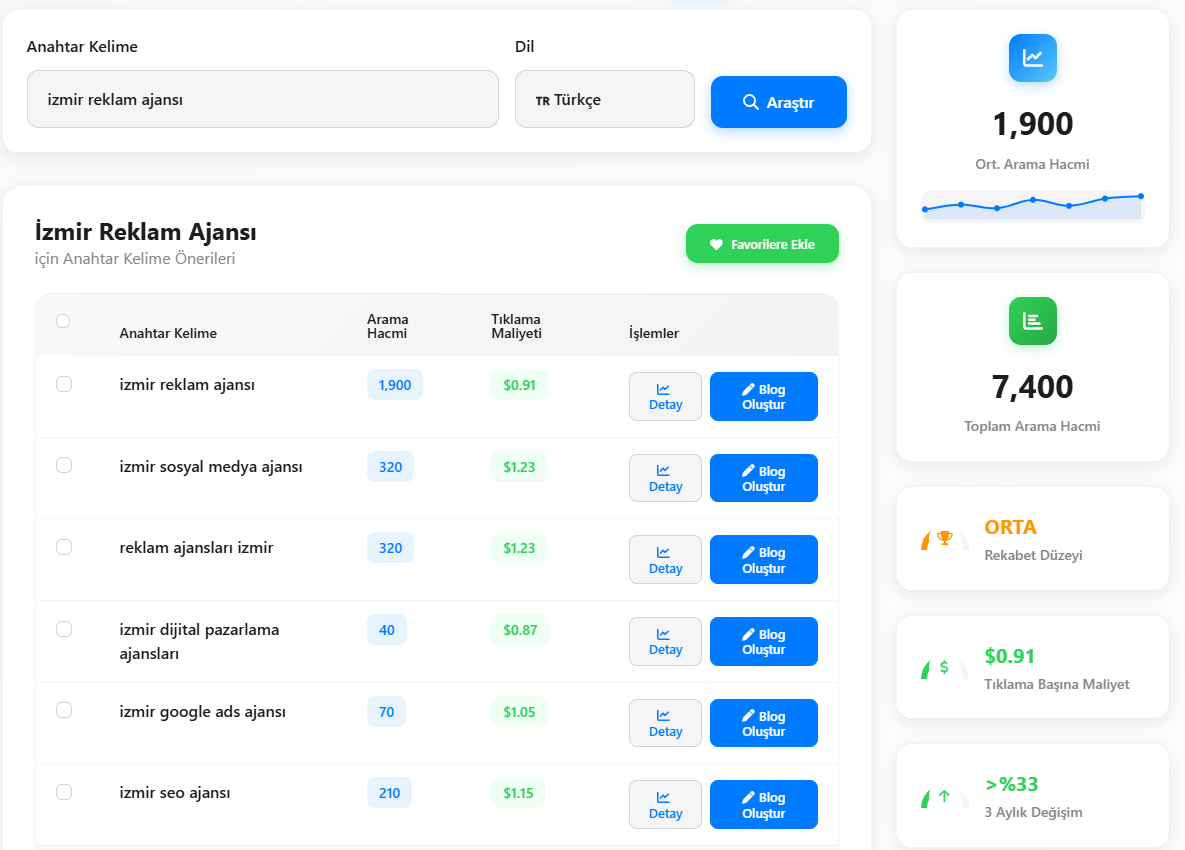
Task: Click the Rekabet Düzeyi label
Action: [1033, 555]
